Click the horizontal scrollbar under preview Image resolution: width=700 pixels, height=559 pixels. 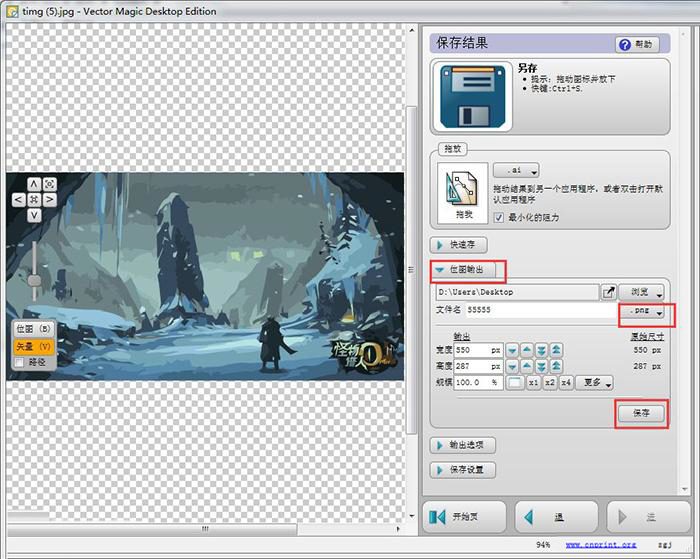click(x=152, y=529)
